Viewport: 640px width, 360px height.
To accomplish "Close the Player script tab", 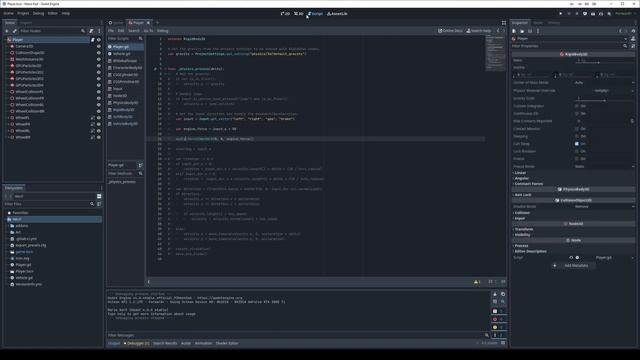I will coord(148,23).
